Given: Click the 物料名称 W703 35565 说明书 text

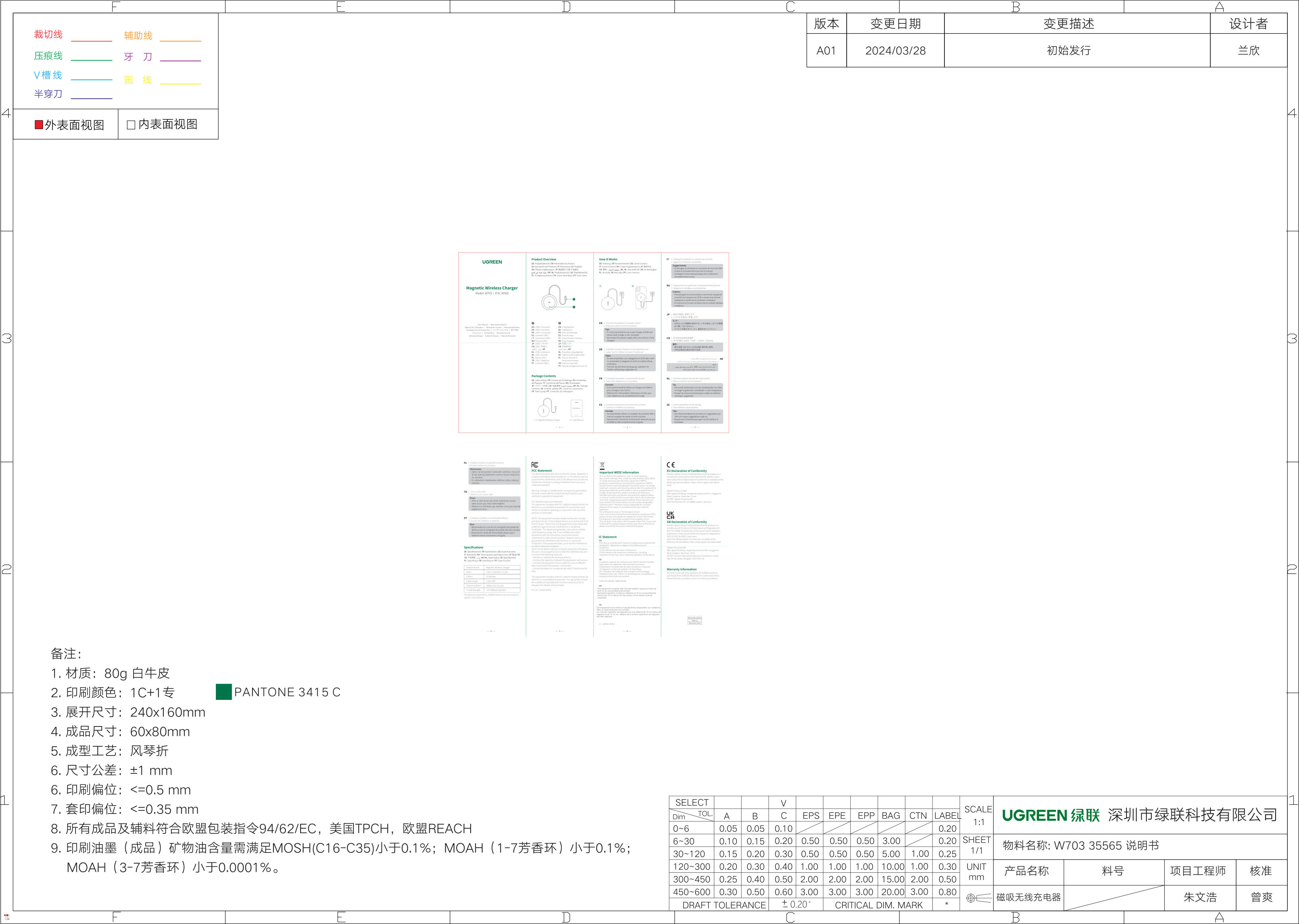Looking at the screenshot, I should (x=1080, y=845).
